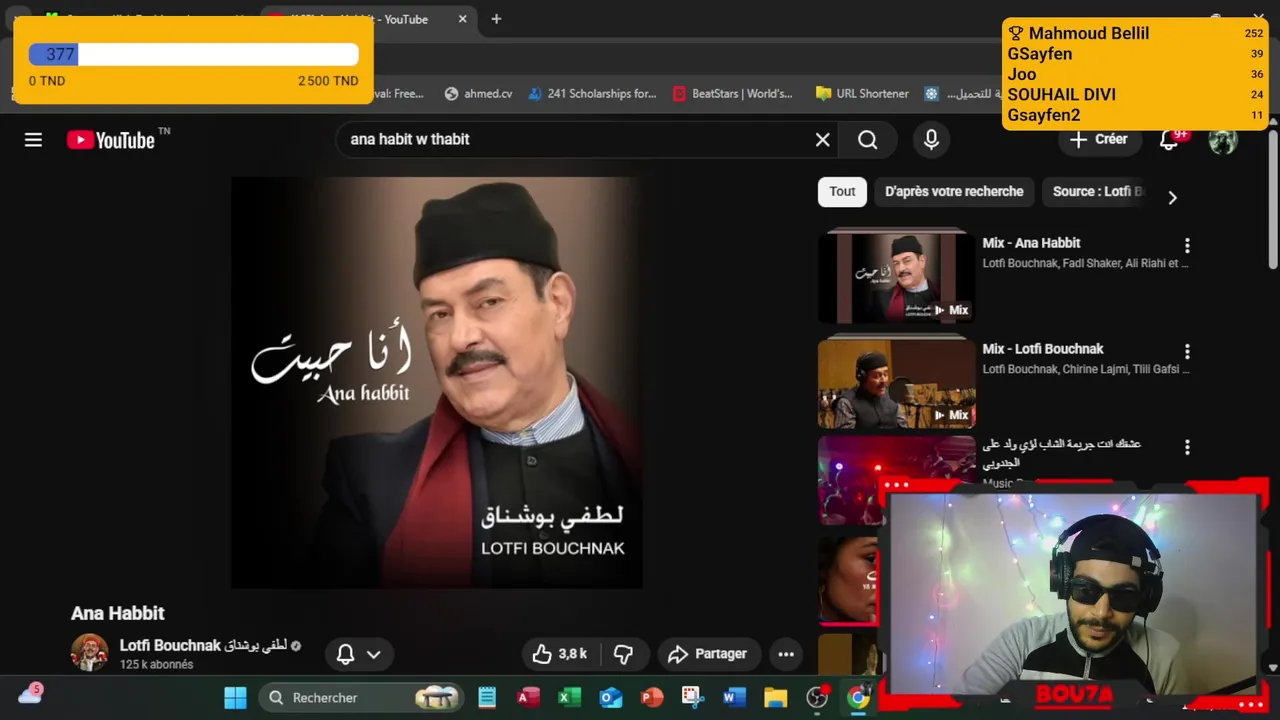The height and width of the screenshot is (720, 1280).
Task: Open File Explorer from the taskbar
Action: point(775,697)
